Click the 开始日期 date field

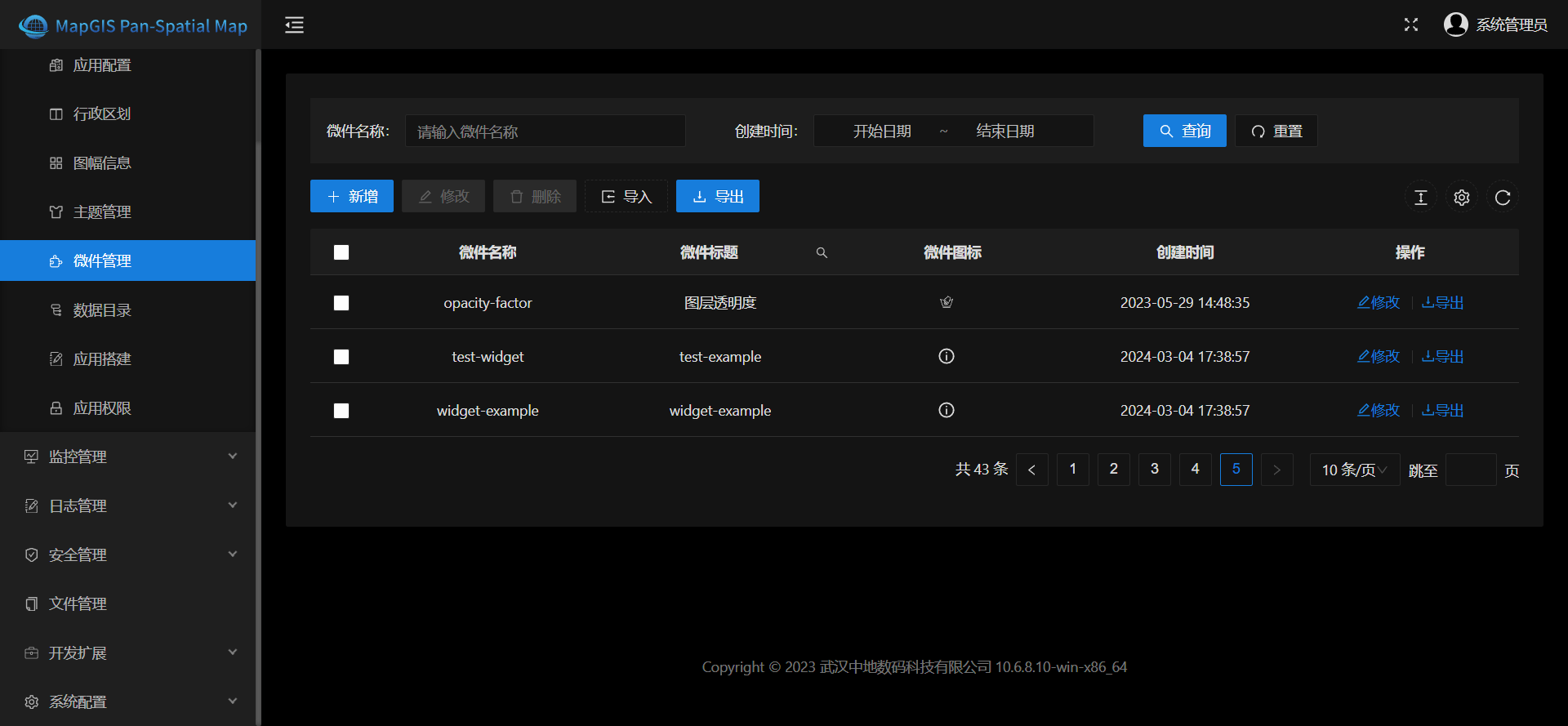click(x=882, y=131)
